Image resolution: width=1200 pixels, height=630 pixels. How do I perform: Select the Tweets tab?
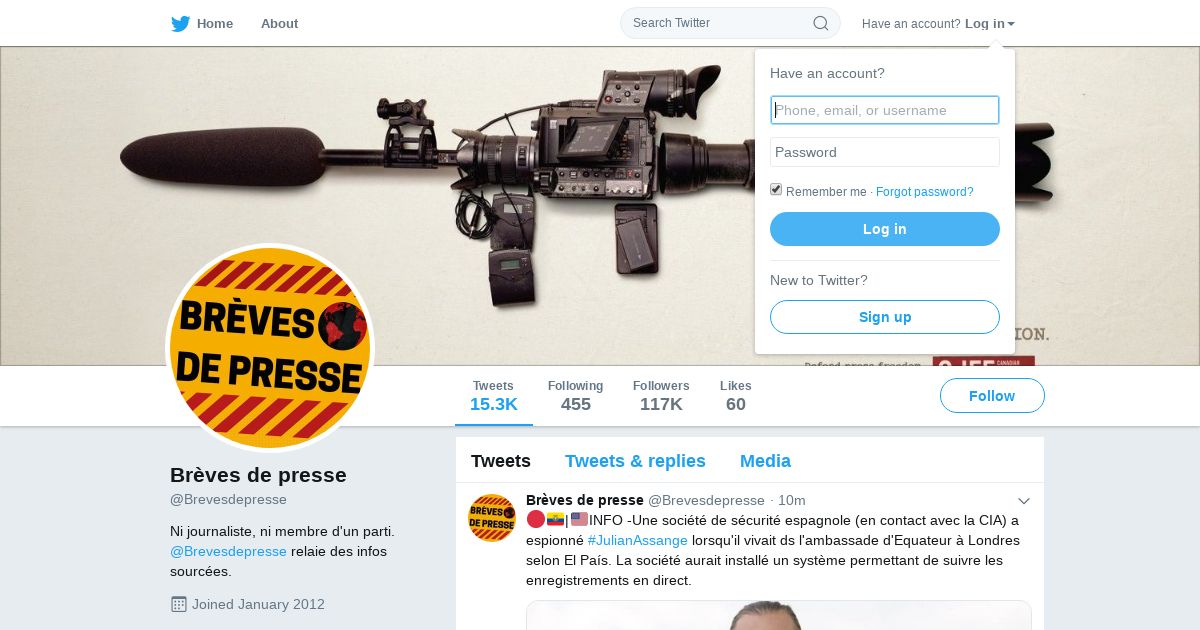click(501, 461)
